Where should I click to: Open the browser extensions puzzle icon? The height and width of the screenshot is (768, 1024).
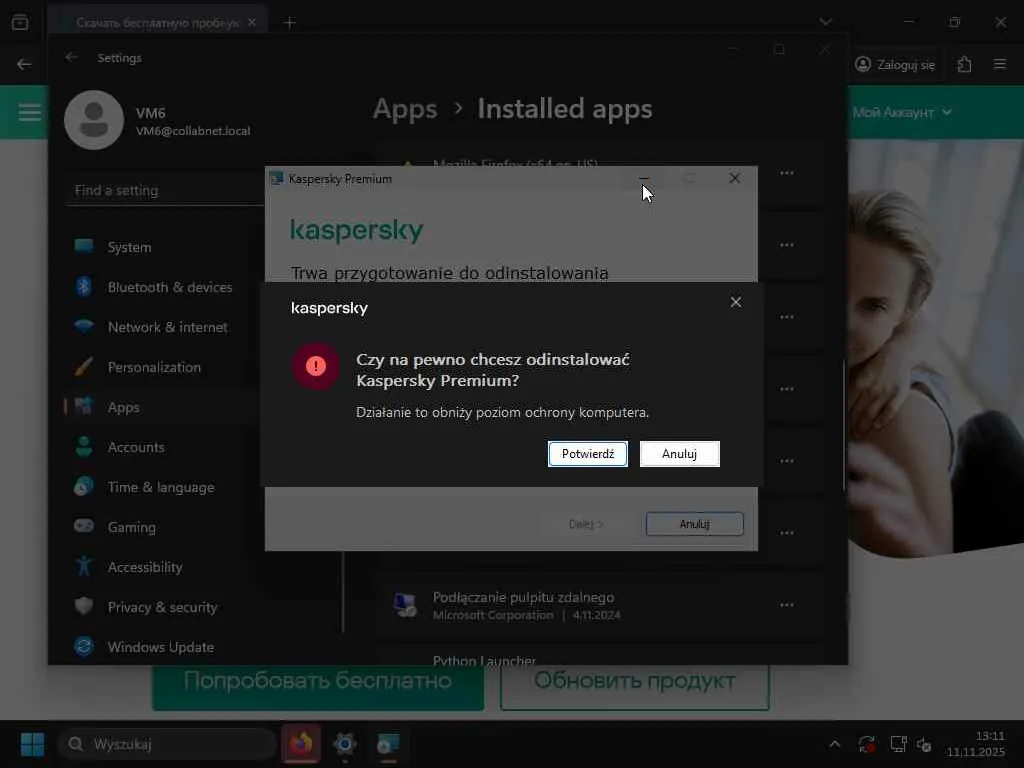[x=964, y=64]
